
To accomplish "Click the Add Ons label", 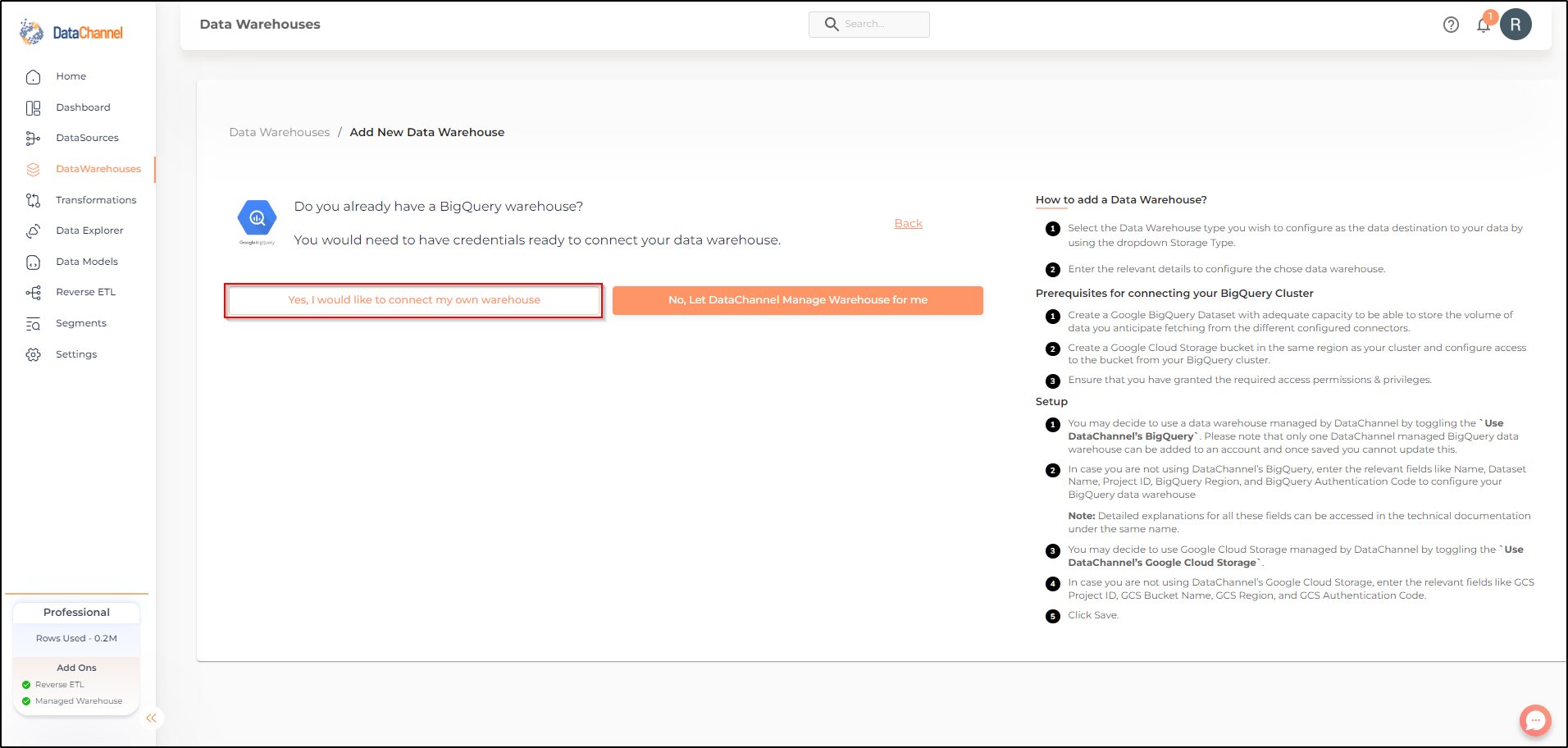I will [76, 668].
